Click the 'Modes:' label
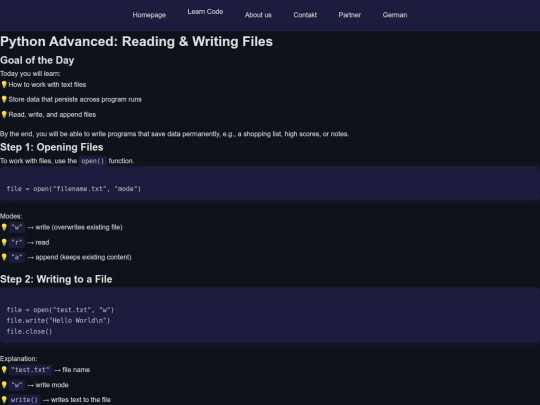This screenshot has height=405, width=540. pos(11,216)
